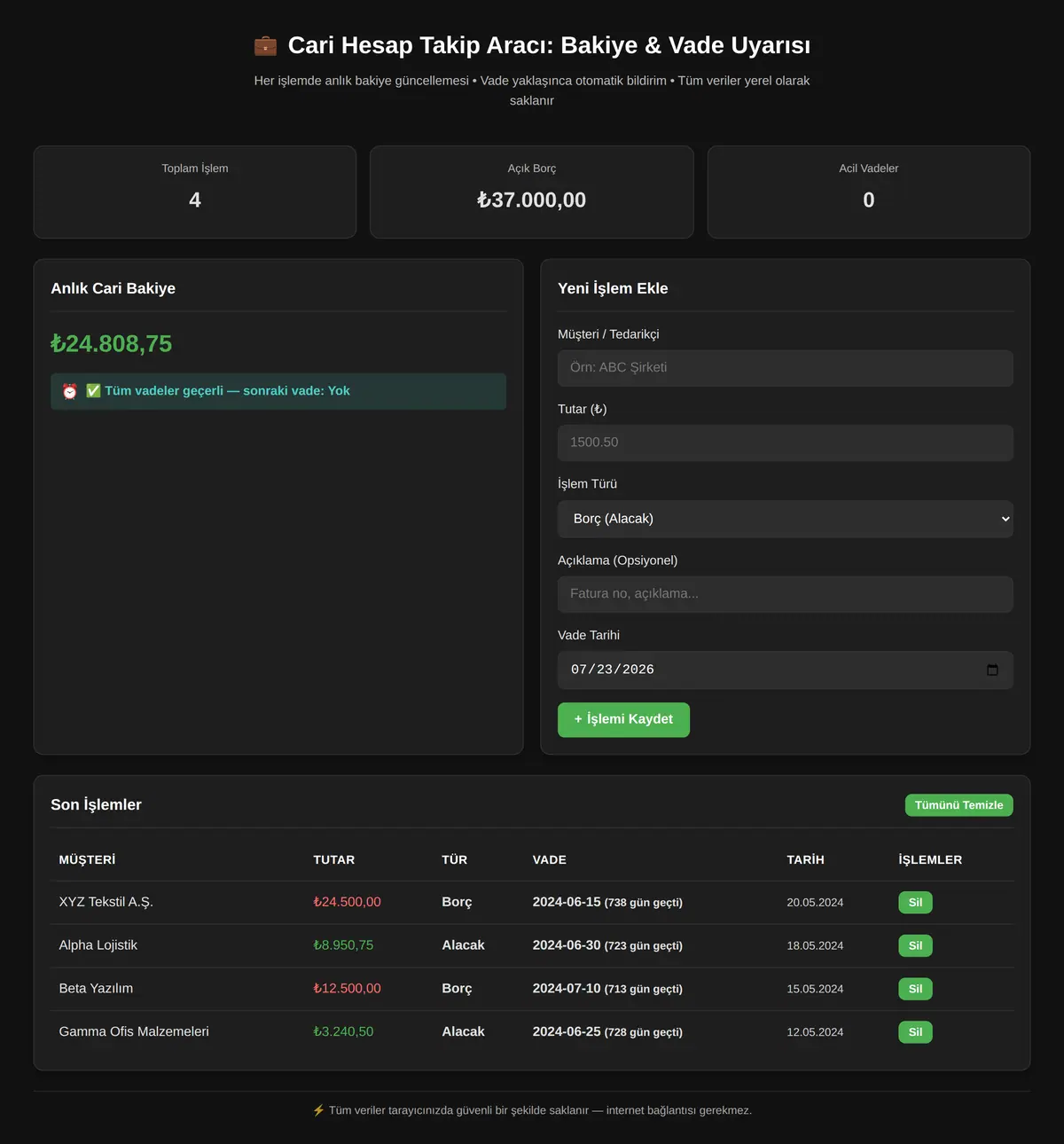Click the TÜR column header
Image resolution: width=1064 pixels, height=1144 pixels.
pos(454,860)
